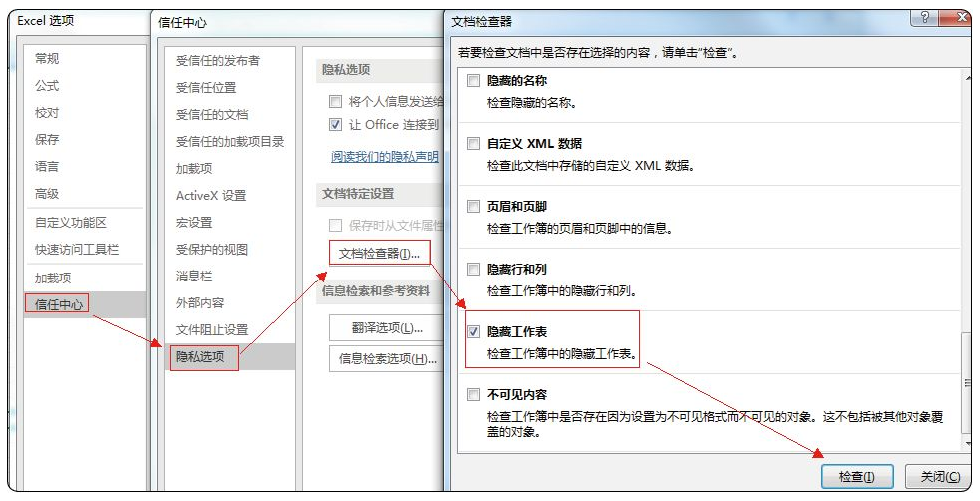
Task: Select 外部内容 in Trust Center
Action: [199, 302]
